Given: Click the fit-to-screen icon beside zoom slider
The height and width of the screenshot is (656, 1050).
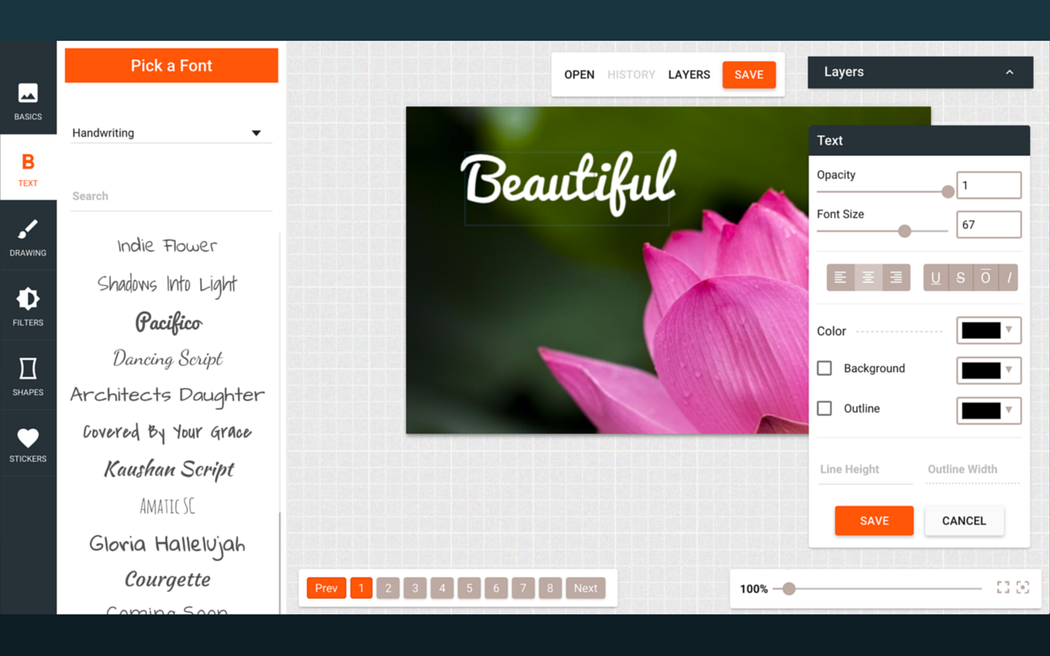Looking at the screenshot, I should pos(1002,588).
